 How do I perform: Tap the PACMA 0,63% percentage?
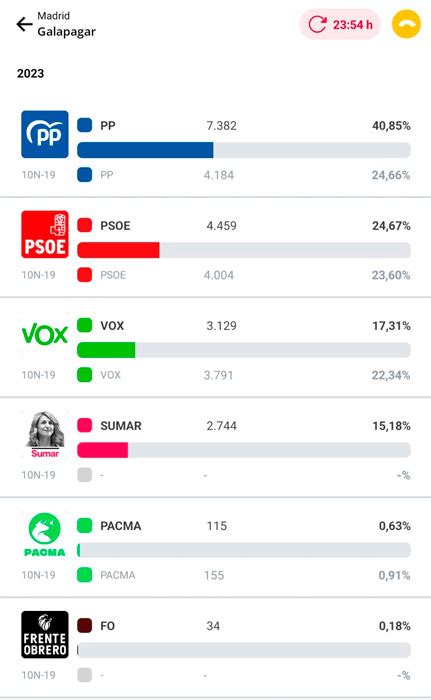coord(394,525)
